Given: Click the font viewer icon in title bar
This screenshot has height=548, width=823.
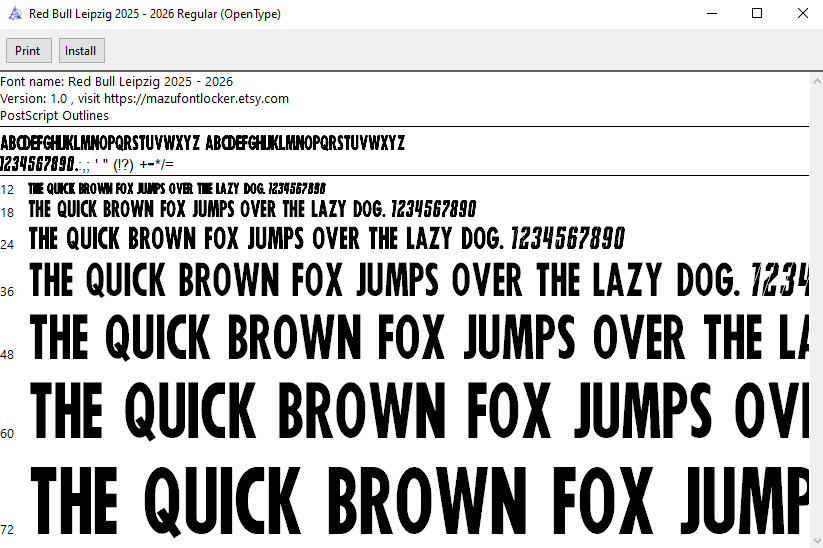Looking at the screenshot, I should click(x=14, y=14).
